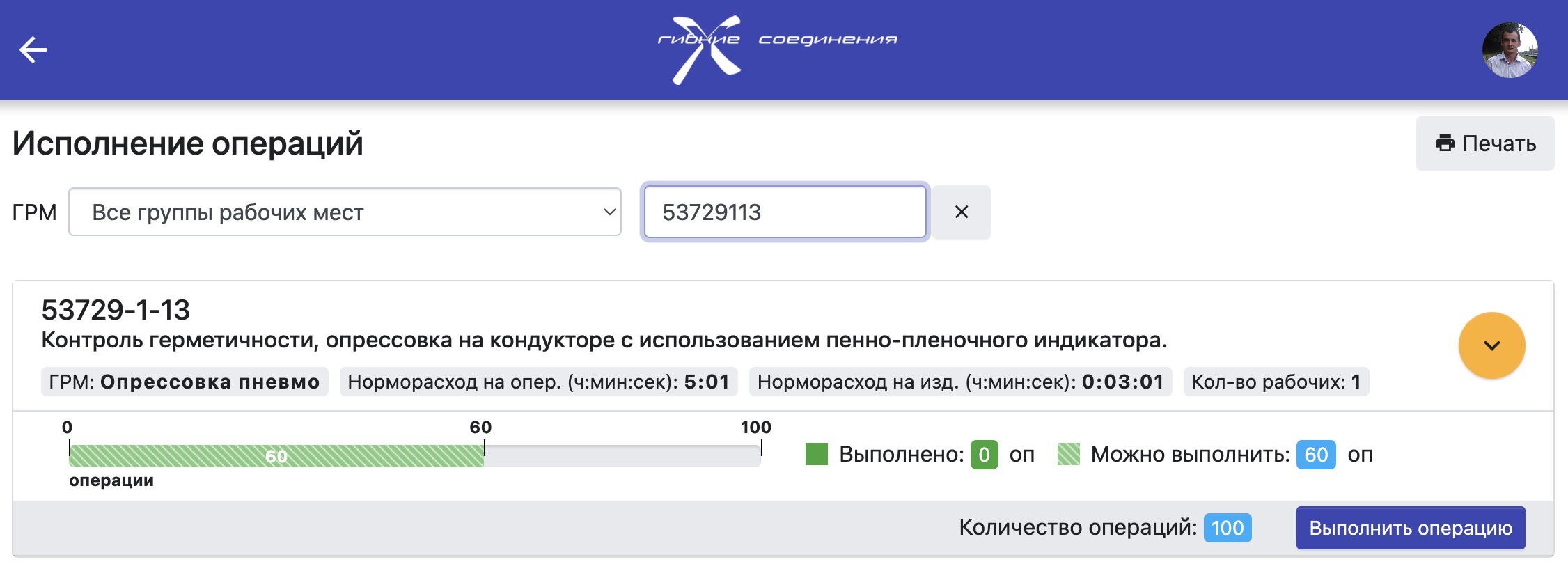The image size is (1568, 571).
Task: Click the green Выполнено legend square
Action: point(816,454)
